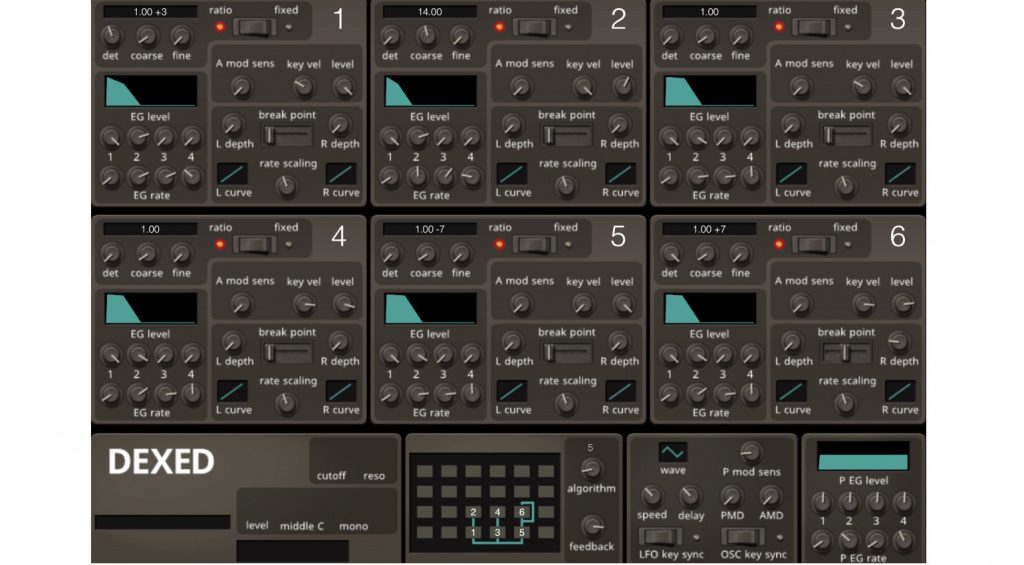Viewport: 1024px width, 565px height.
Task: Click operator 5 box in algorithm grid
Action: pyautogui.click(x=522, y=532)
